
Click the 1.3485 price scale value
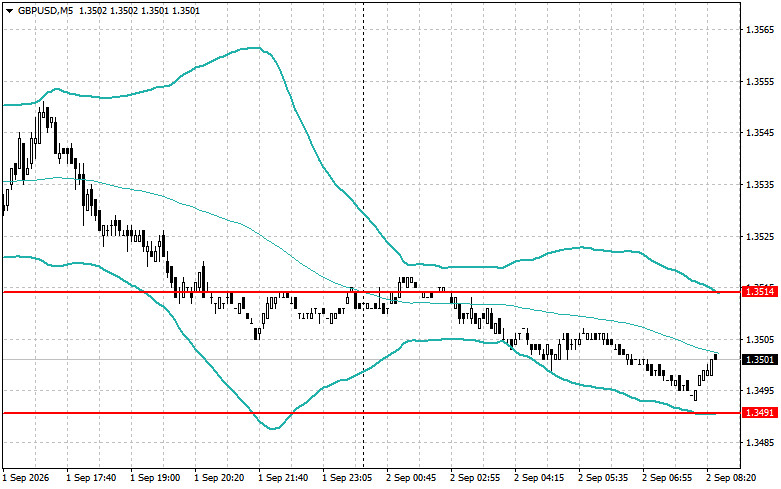pyautogui.click(x=760, y=443)
